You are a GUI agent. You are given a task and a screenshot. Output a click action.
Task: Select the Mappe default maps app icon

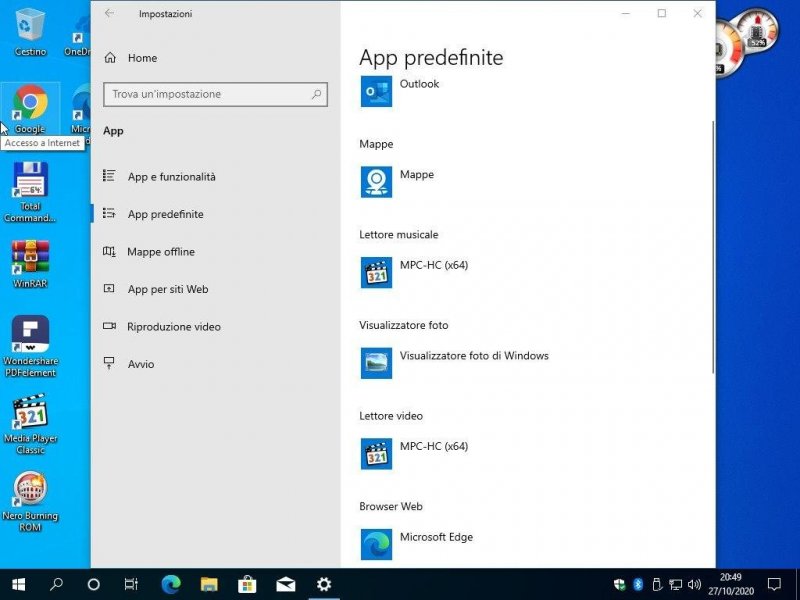click(x=376, y=181)
